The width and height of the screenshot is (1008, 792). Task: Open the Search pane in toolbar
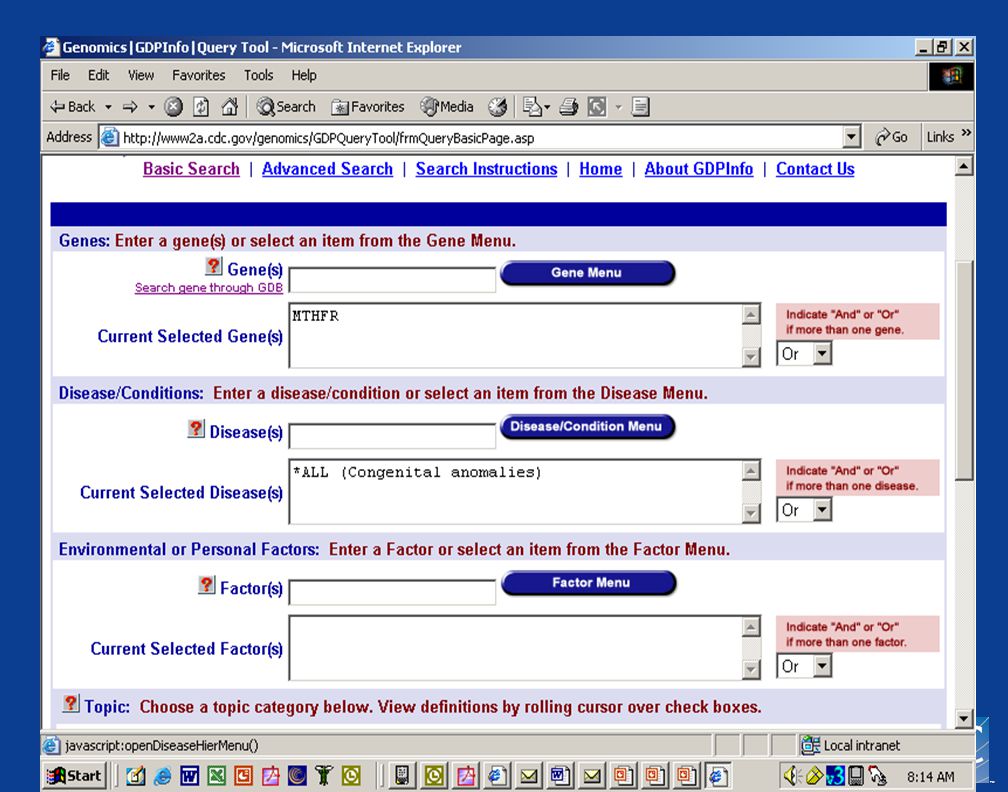pyautogui.click(x=286, y=107)
